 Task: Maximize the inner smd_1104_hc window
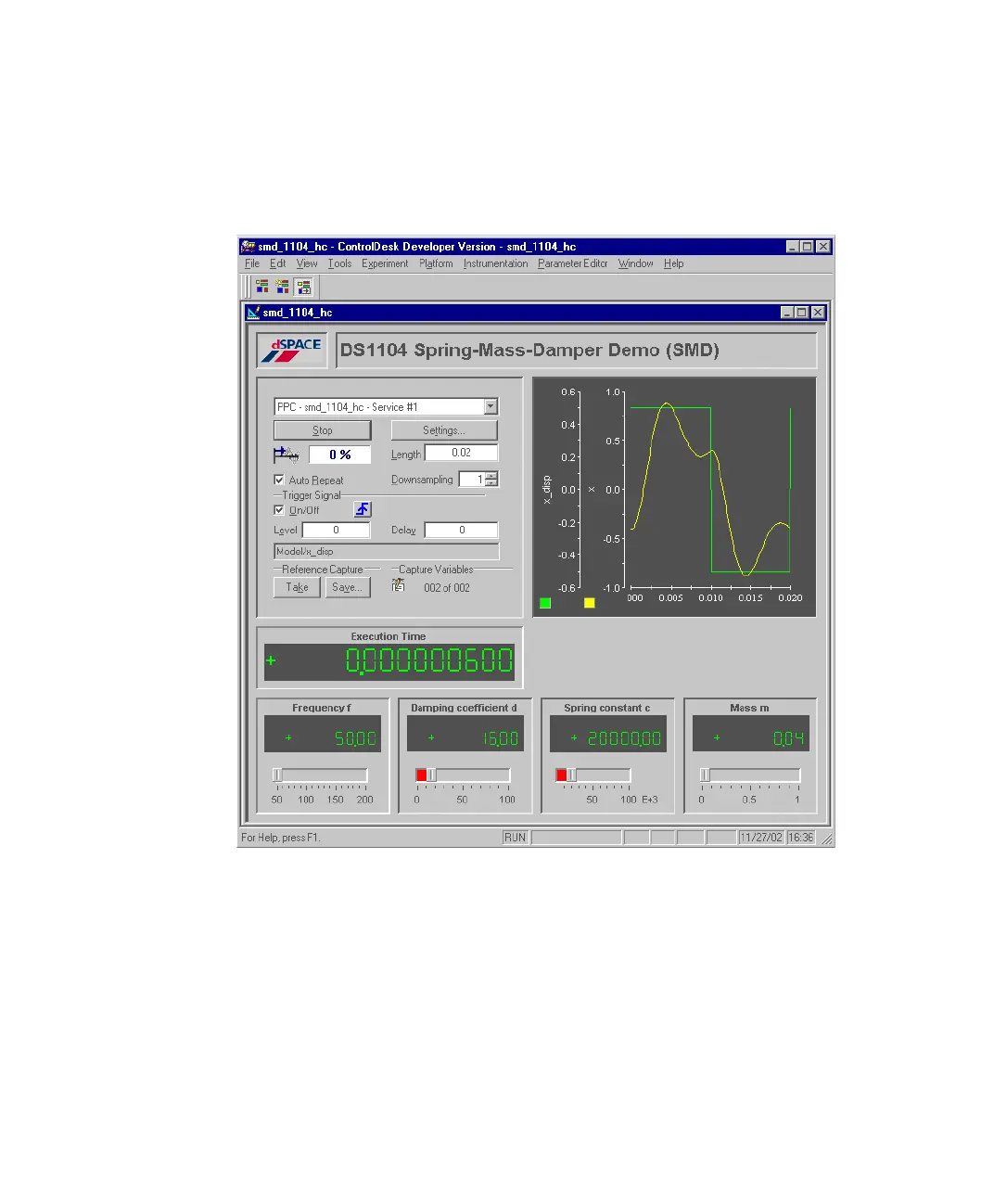click(x=802, y=313)
